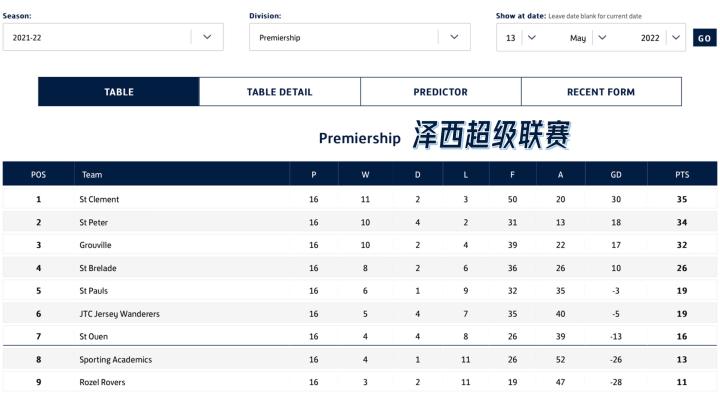Select Grouville in the table
This screenshot has width=720, height=405.
[x=96, y=245]
